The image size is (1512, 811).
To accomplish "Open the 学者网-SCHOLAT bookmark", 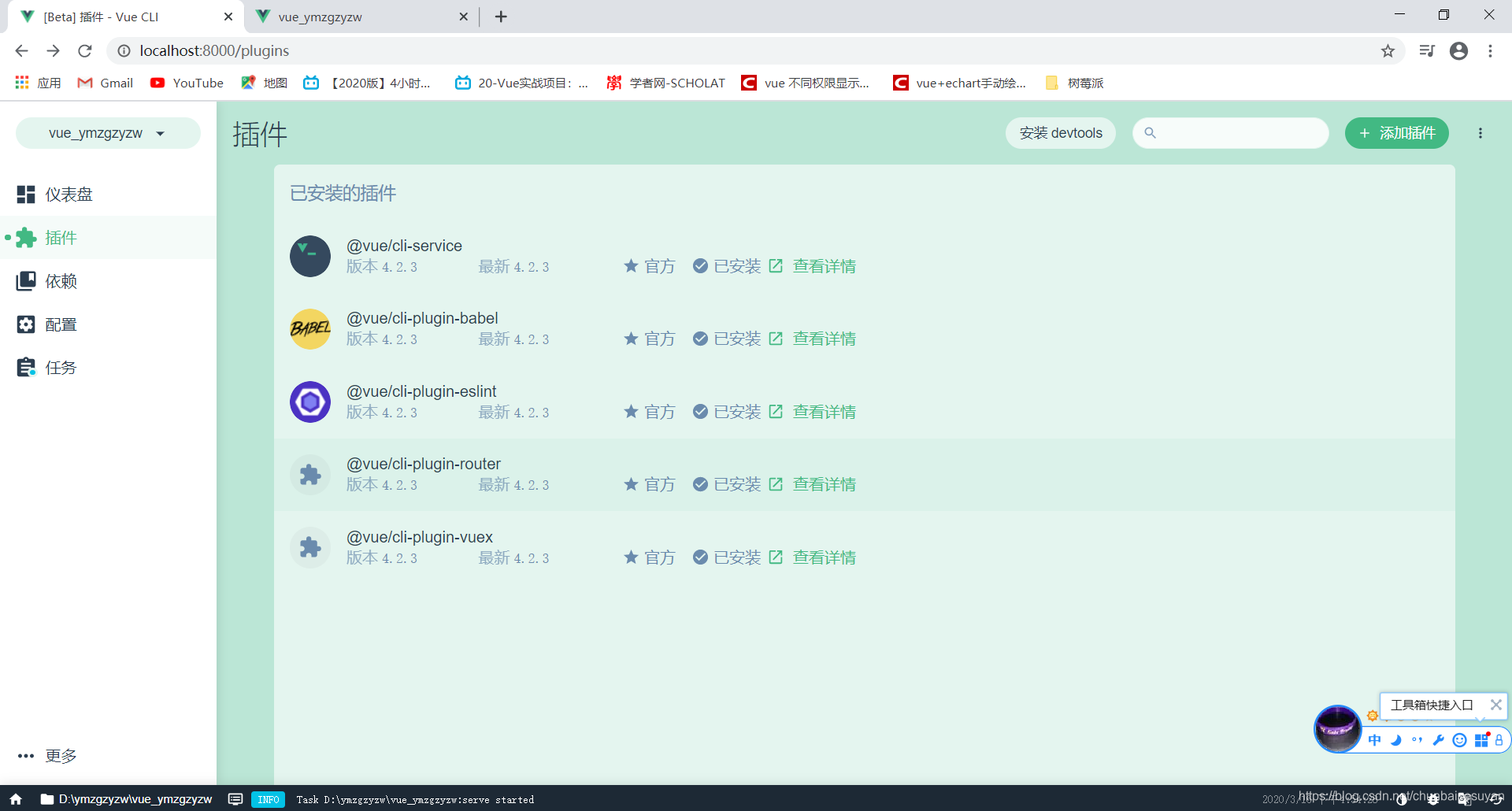I will 666,83.
